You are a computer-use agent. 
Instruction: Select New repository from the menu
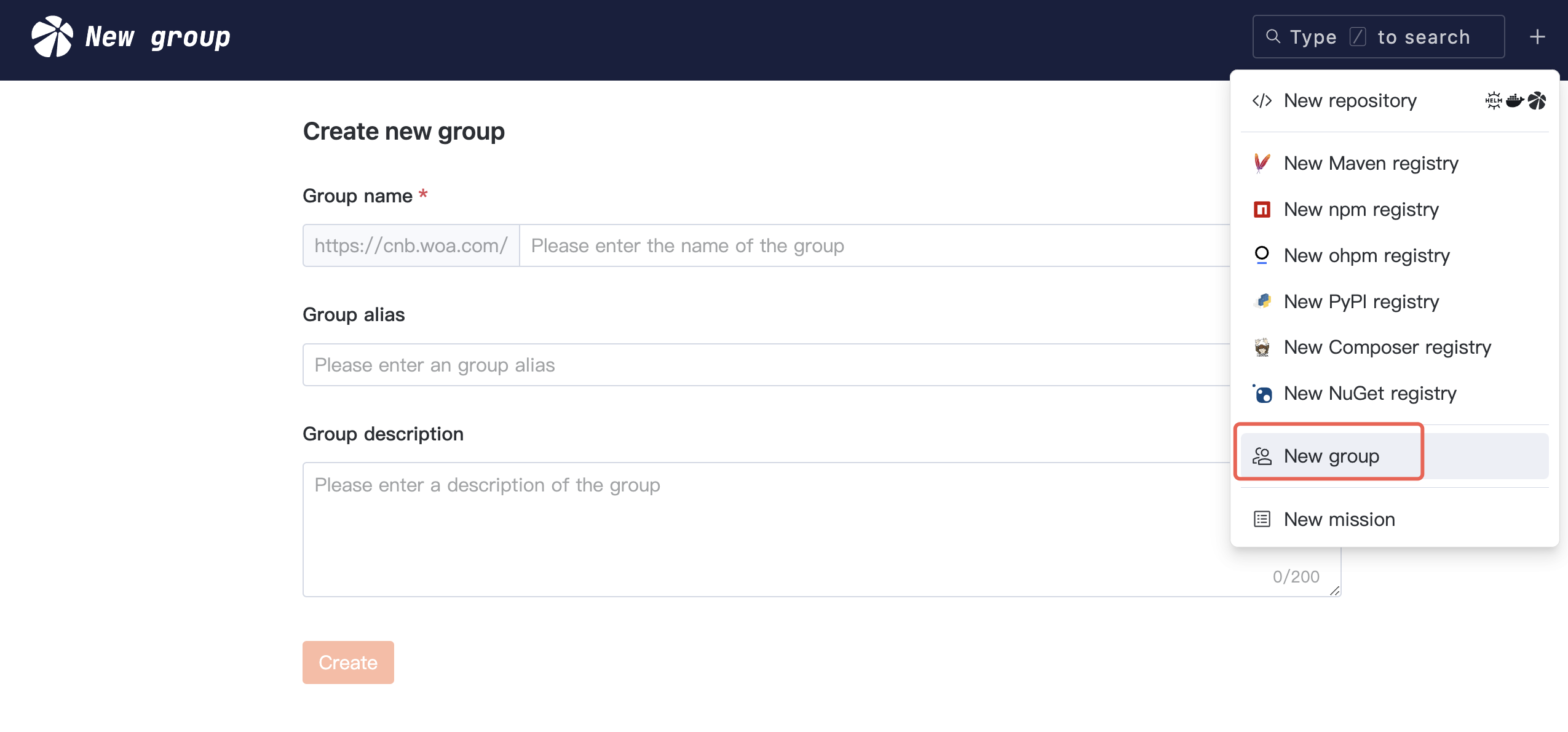(x=1350, y=101)
